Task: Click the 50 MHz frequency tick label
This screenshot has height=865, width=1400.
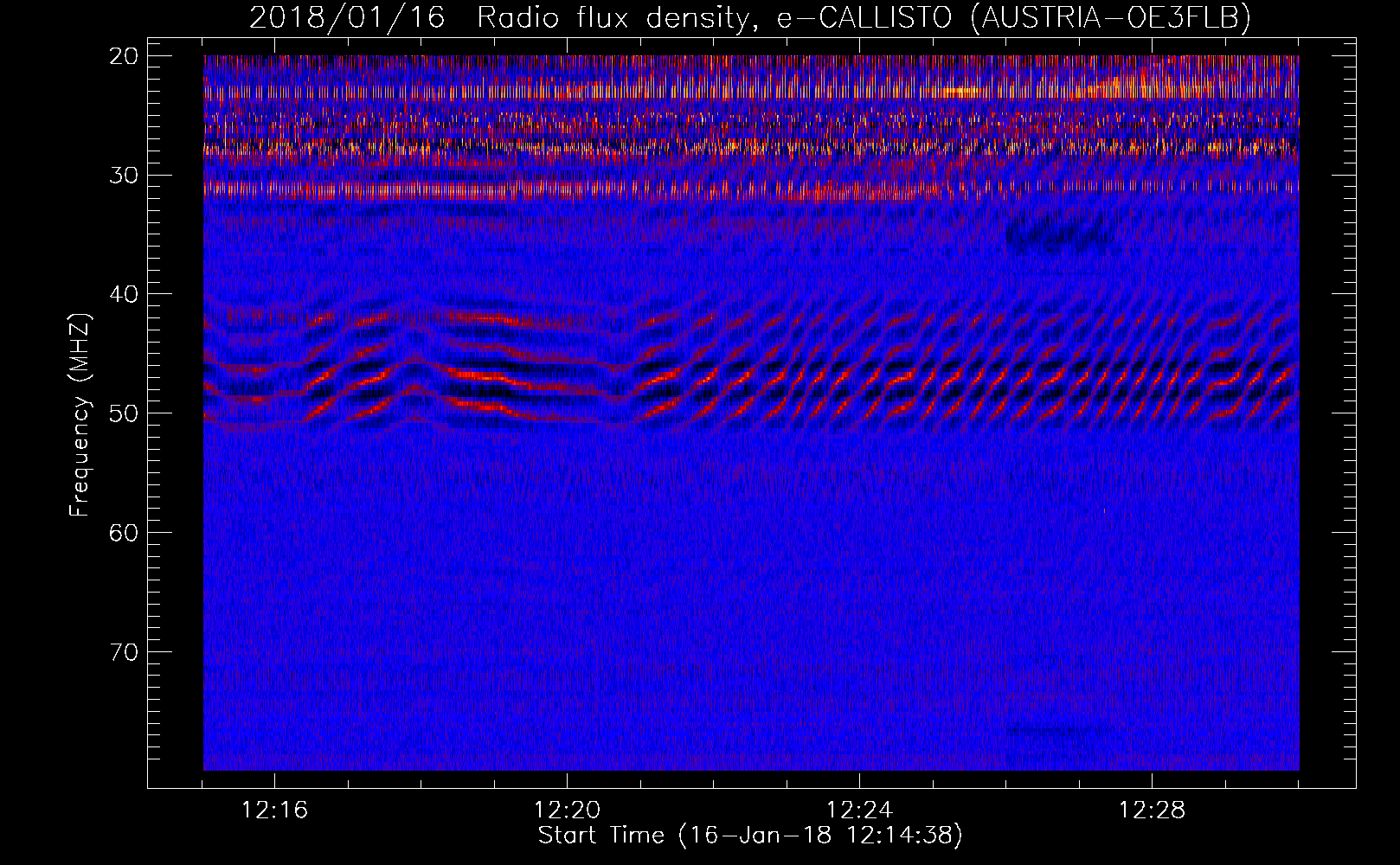Action: (125, 413)
